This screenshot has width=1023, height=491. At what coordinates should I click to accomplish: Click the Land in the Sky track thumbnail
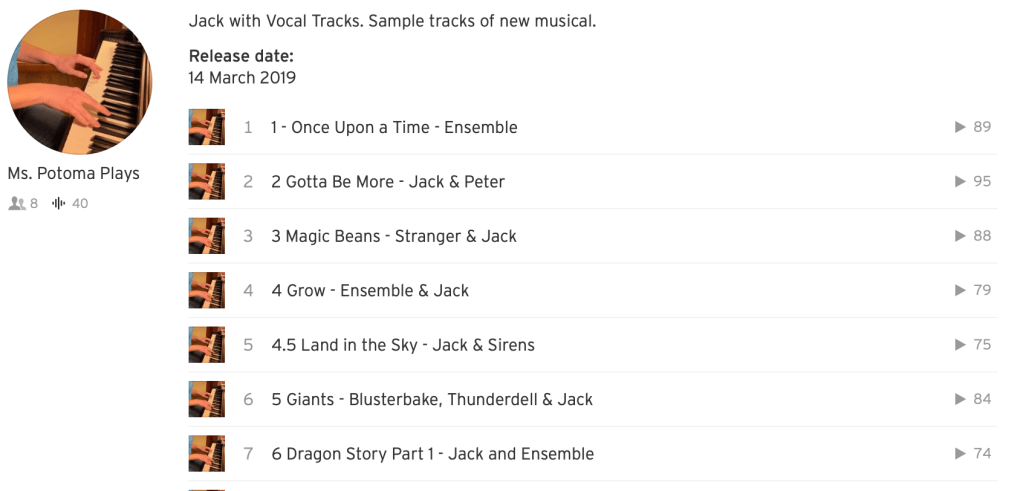pos(206,344)
